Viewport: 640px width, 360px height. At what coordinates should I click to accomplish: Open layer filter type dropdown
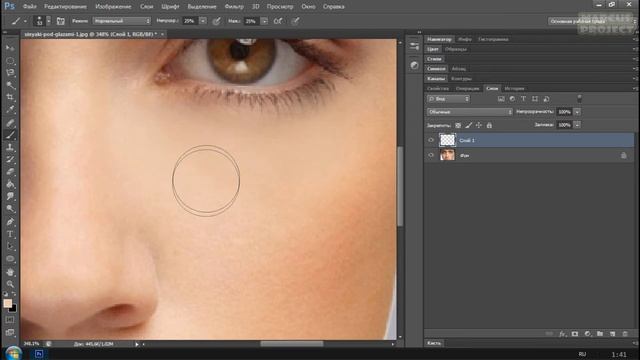tap(449, 99)
